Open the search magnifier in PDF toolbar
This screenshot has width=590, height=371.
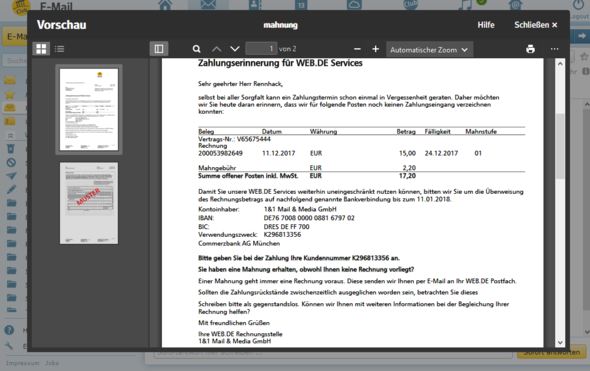(x=196, y=49)
